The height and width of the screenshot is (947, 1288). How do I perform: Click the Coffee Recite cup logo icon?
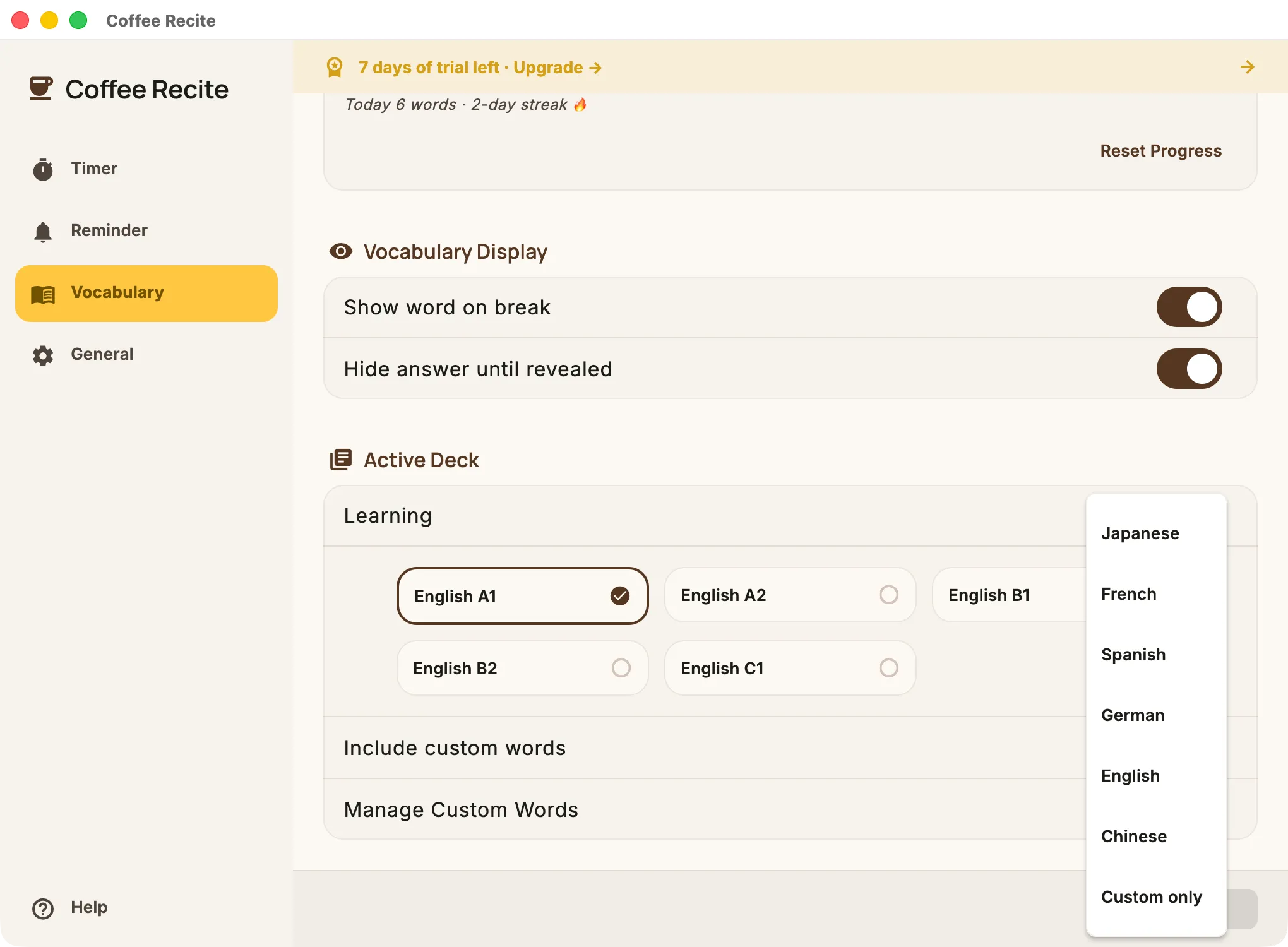[41, 88]
